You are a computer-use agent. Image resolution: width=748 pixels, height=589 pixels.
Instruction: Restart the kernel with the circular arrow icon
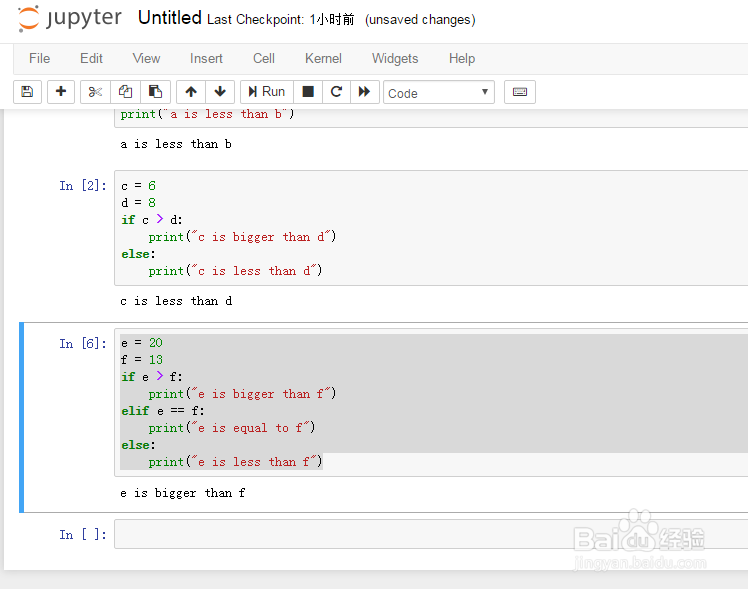pos(336,92)
